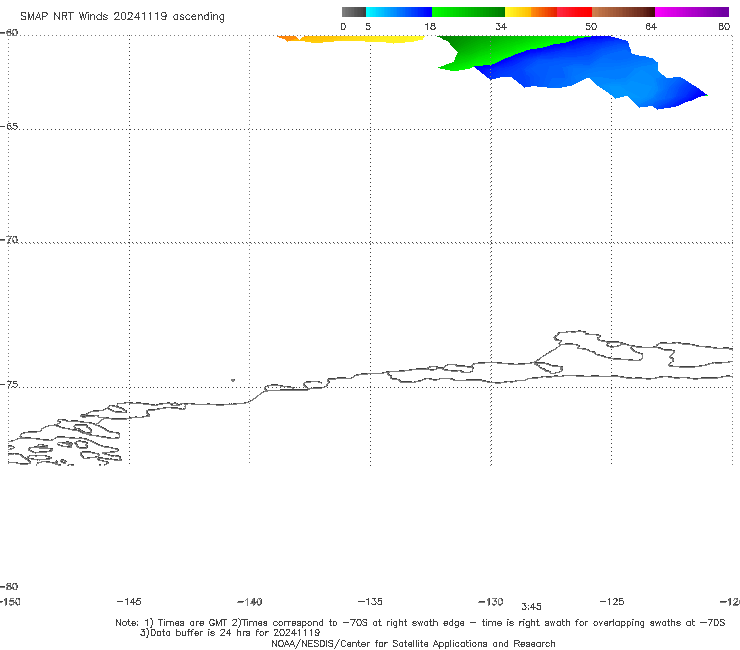Click the title 'SMAP NRT Winds 20241119 ascending'

122,16
